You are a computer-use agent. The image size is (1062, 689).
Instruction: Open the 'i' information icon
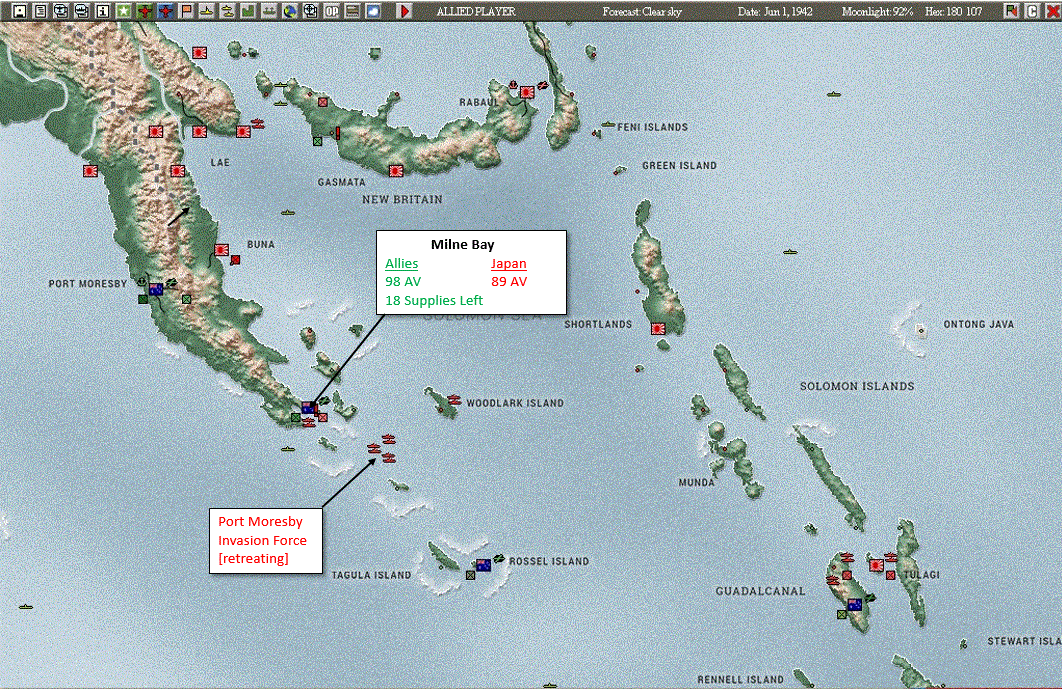tap(102, 11)
